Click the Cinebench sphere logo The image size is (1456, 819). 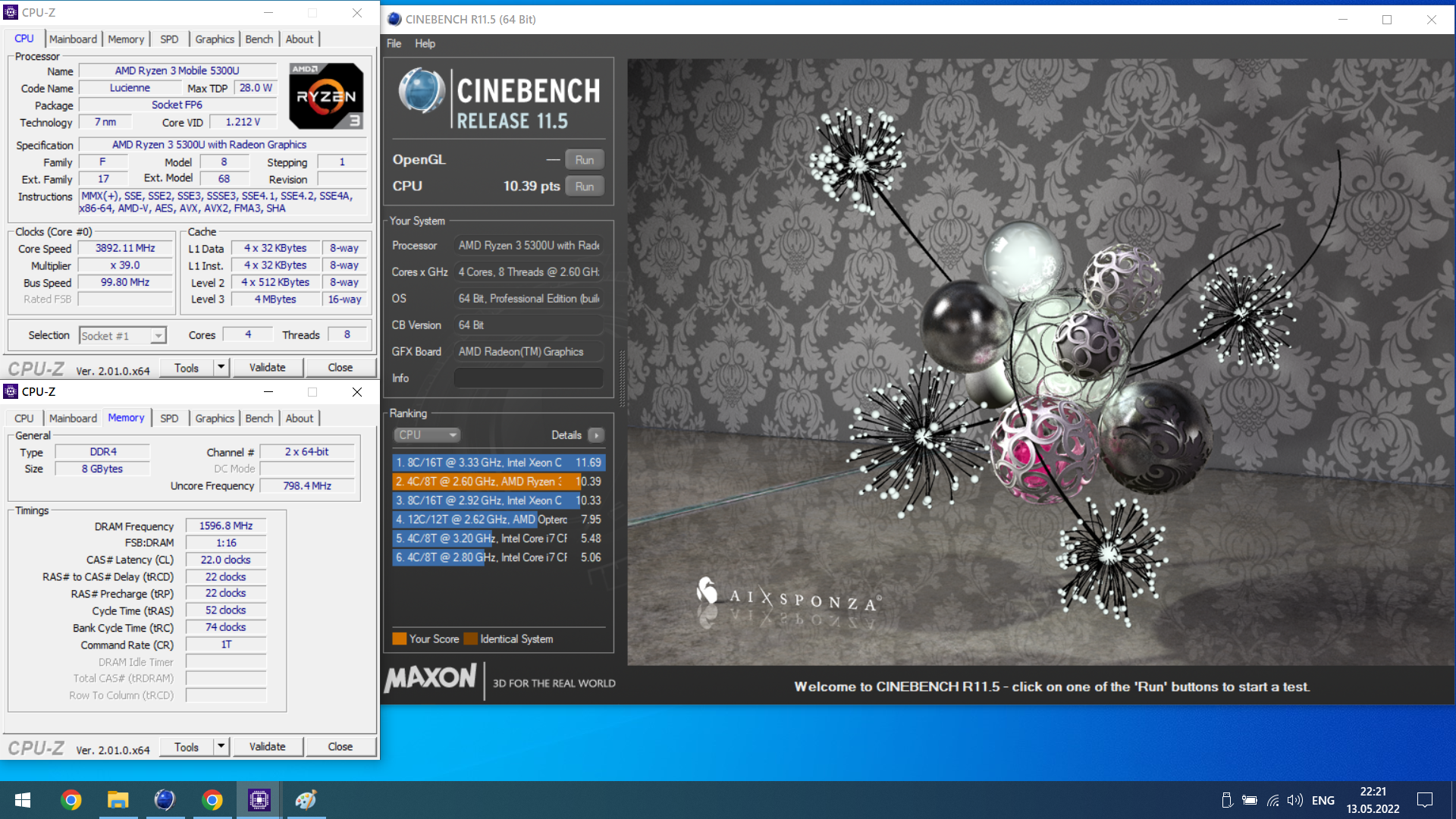pos(422,91)
